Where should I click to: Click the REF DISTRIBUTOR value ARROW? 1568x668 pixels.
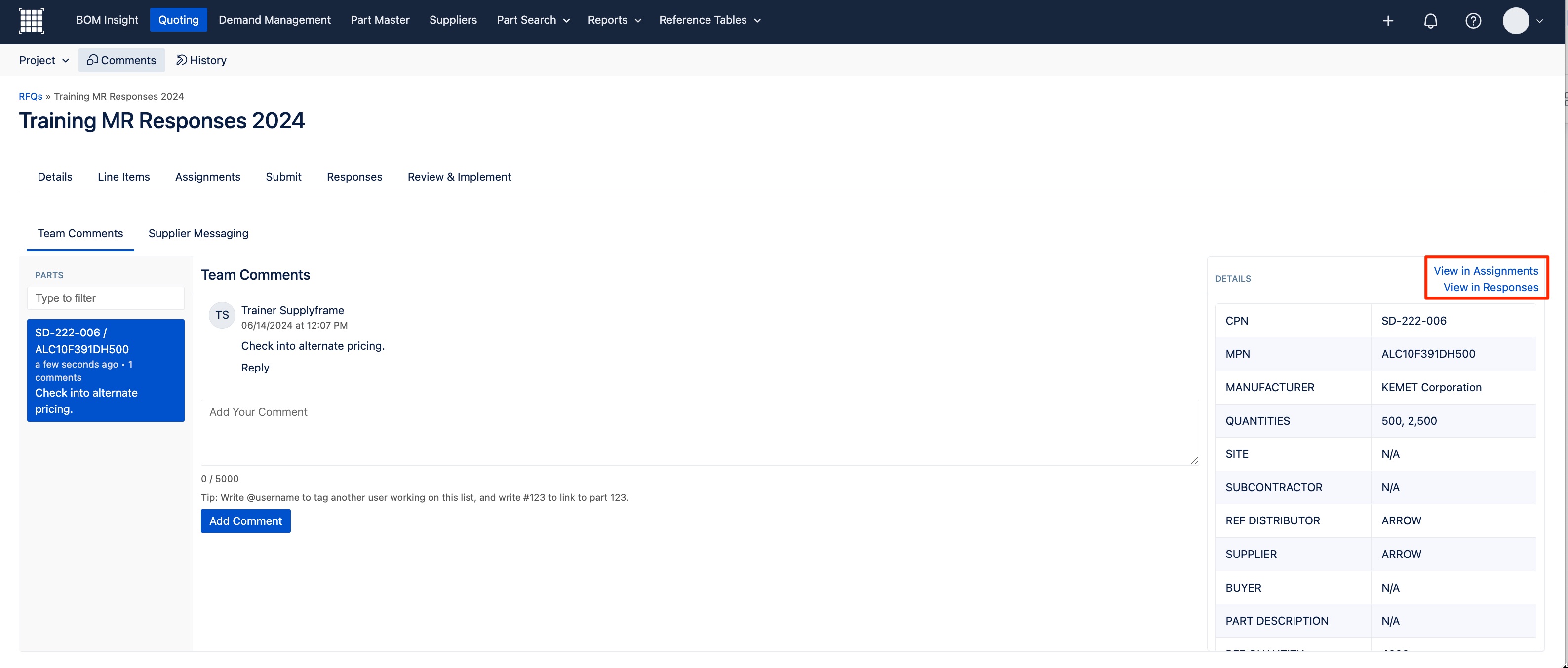click(1401, 520)
